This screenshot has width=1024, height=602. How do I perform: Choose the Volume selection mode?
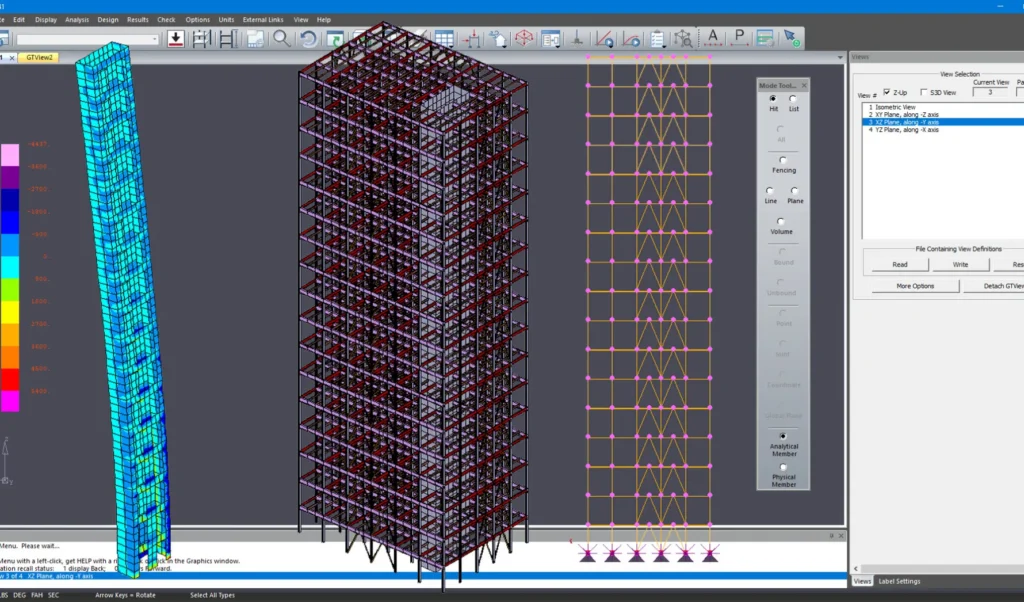click(781, 222)
